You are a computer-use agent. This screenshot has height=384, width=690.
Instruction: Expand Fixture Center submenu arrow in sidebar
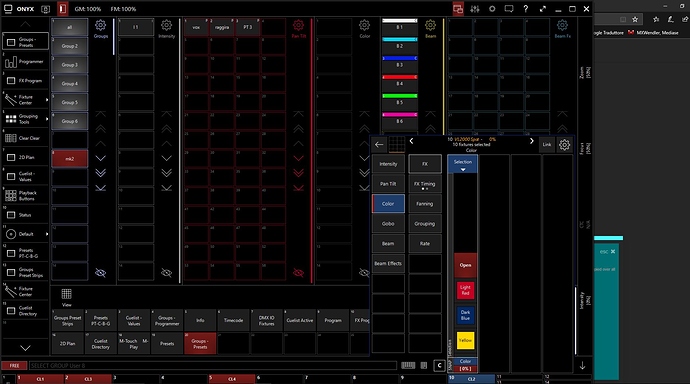click(47, 100)
